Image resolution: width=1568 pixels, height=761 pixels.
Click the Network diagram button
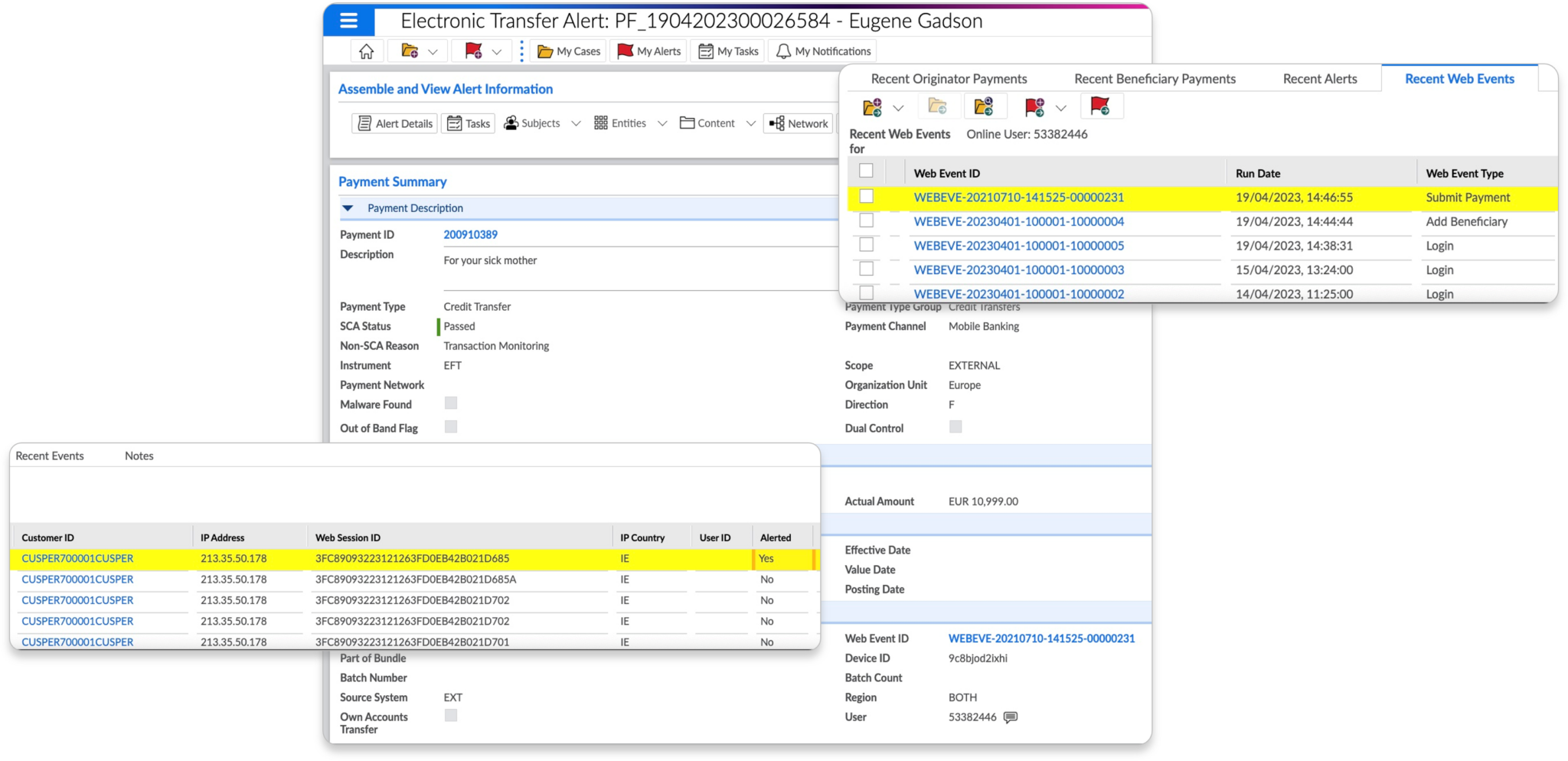pyautogui.click(x=799, y=123)
